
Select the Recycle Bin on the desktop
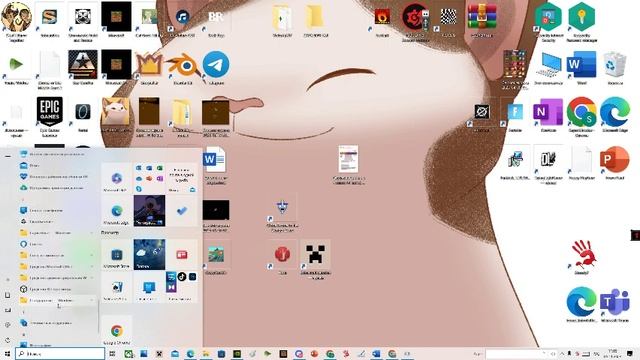(615, 64)
